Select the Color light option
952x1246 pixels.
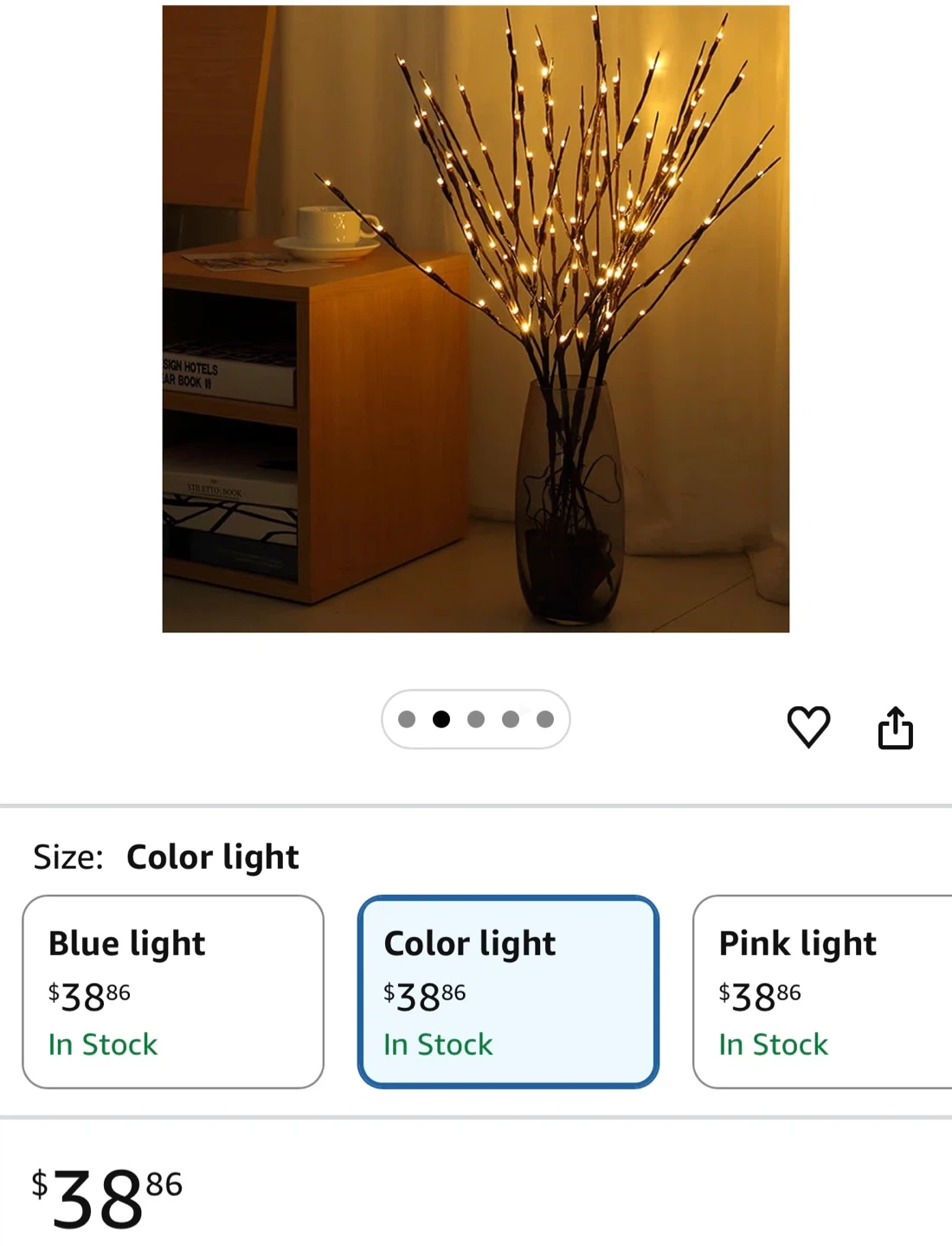click(508, 992)
